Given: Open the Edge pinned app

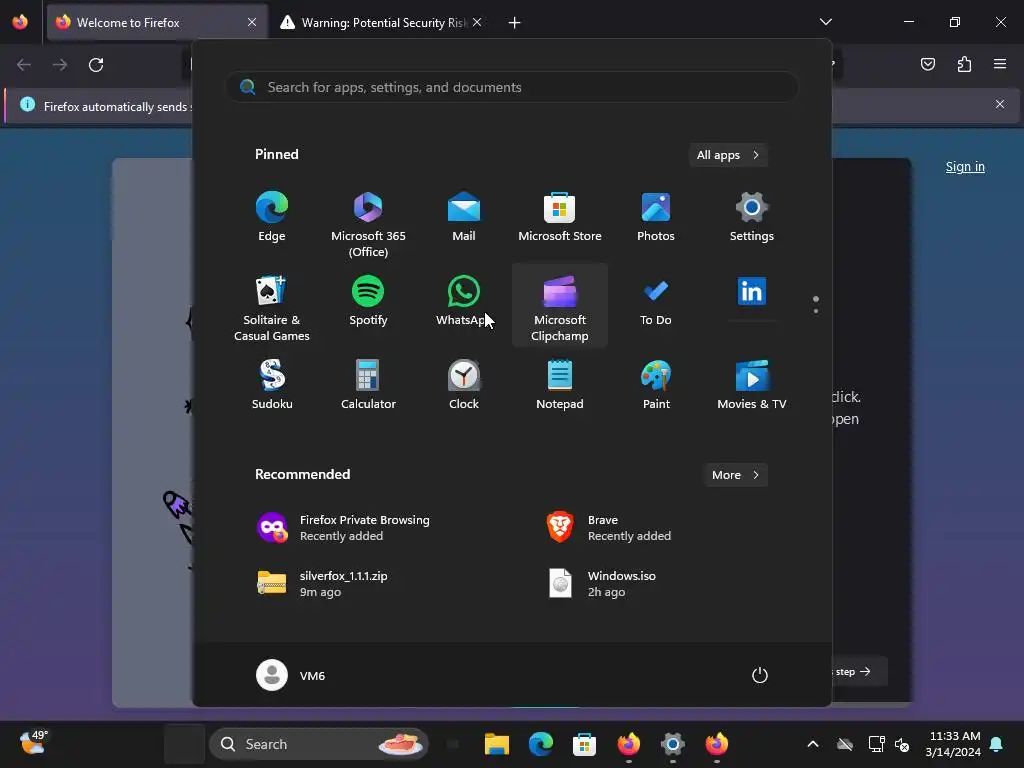Looking at the screenshot, I should (x=272, y=217).
